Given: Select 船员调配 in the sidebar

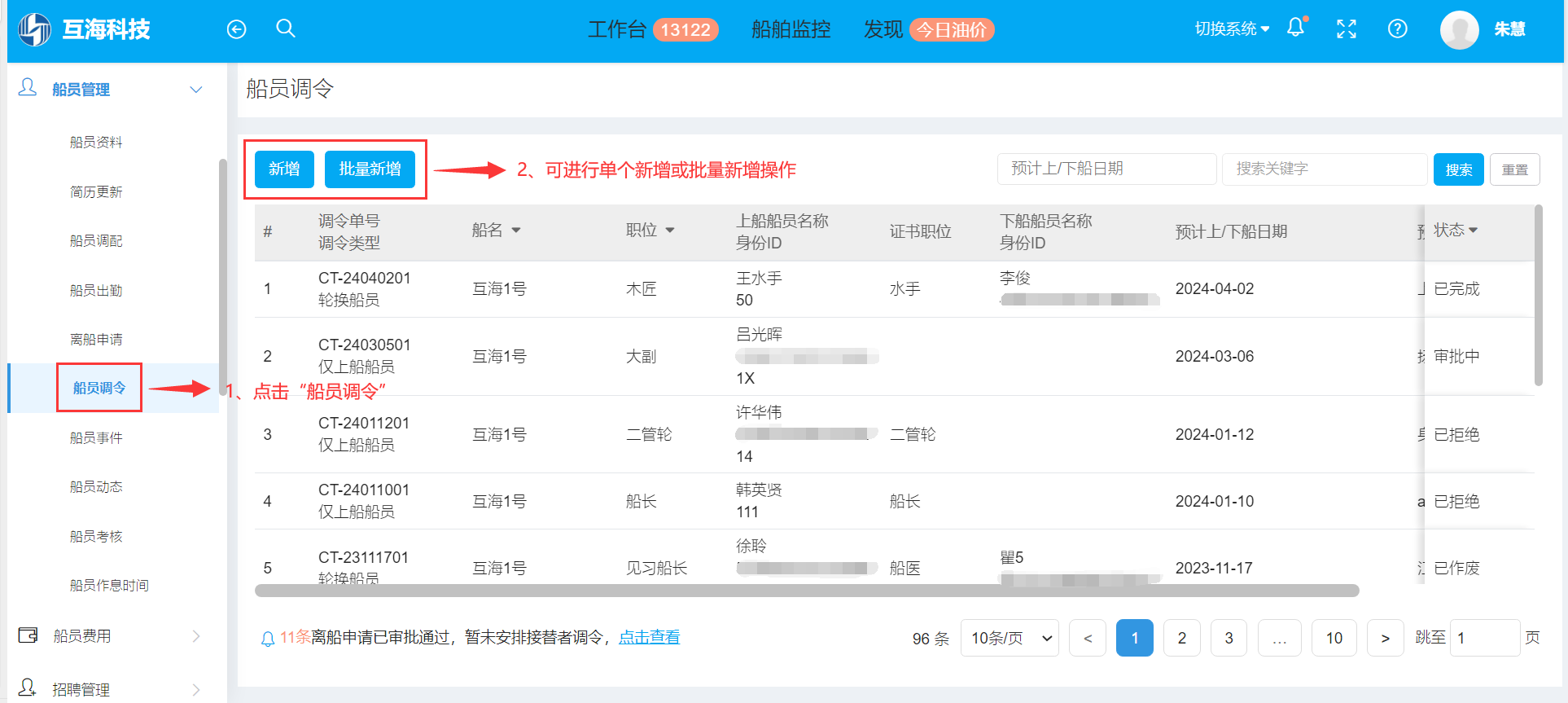Looking at the screenshot, I should click(96, 241).
